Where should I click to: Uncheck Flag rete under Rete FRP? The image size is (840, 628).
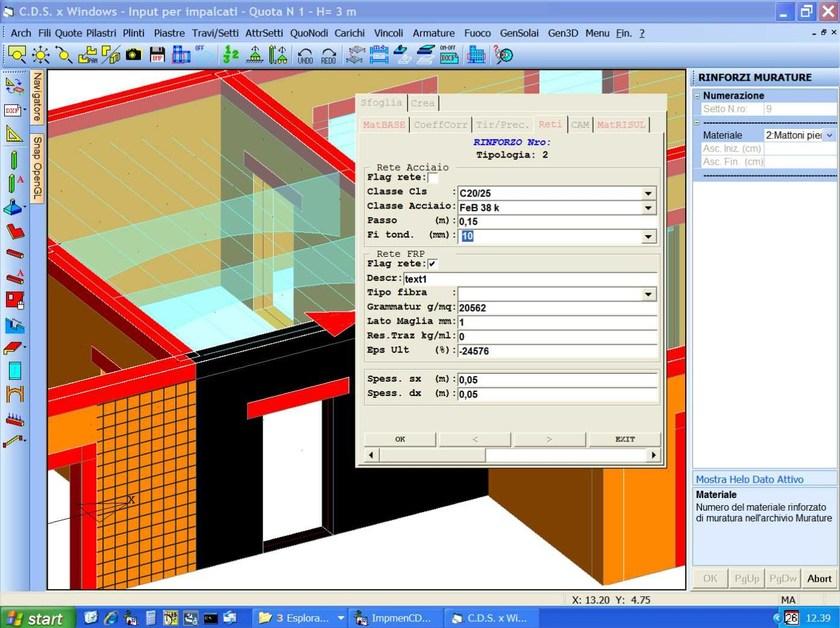433,264
